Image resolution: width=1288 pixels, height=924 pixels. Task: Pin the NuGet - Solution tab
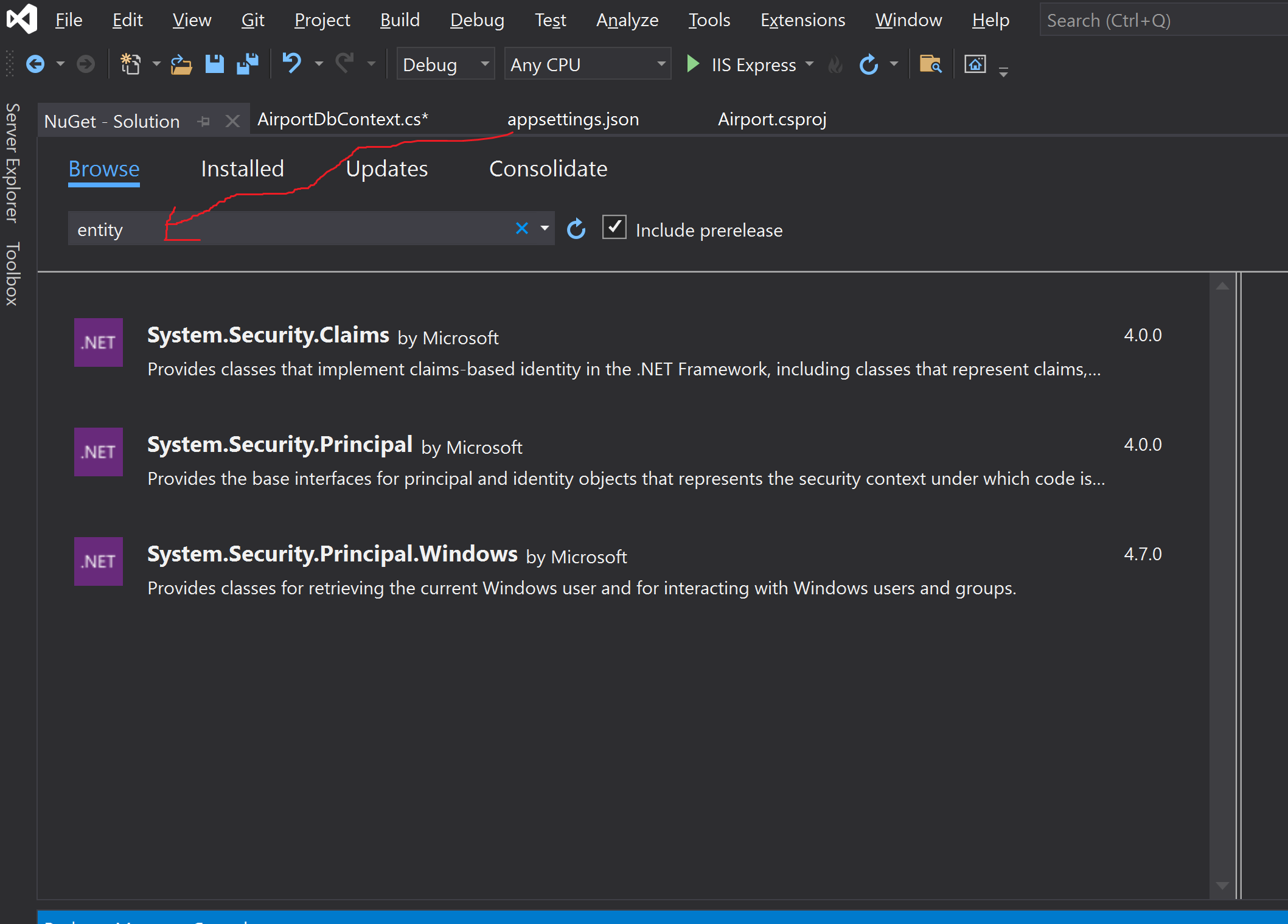204,121
